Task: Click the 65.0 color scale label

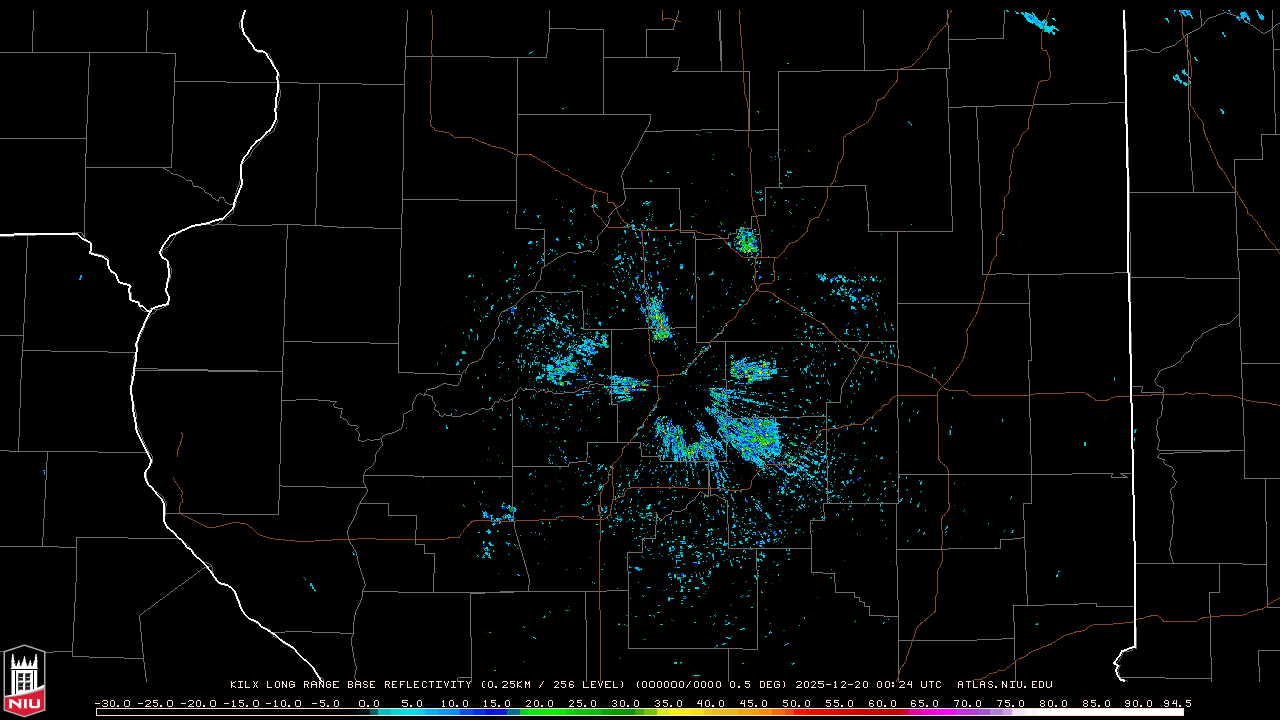Action: 925,703
